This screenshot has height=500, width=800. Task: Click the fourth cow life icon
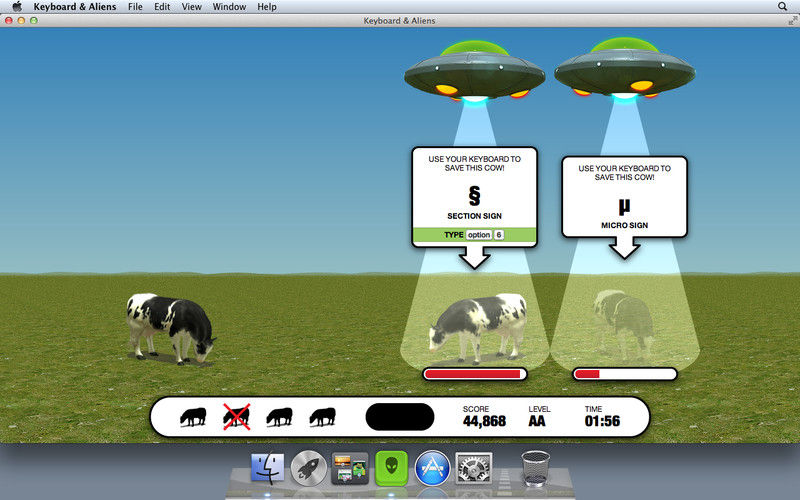point(322,417)
